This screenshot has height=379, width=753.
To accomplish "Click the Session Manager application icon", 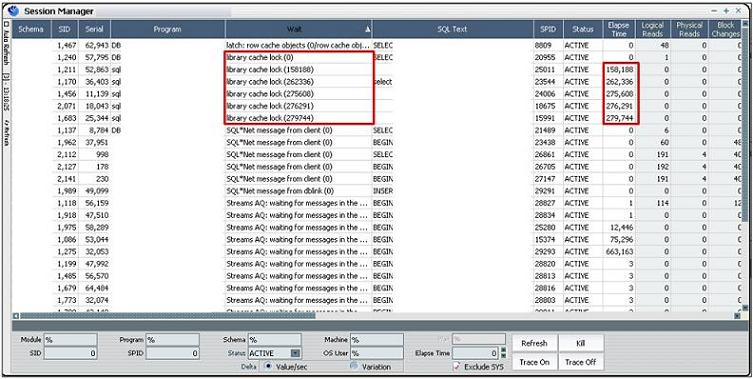I will click(x=13, y=11).
